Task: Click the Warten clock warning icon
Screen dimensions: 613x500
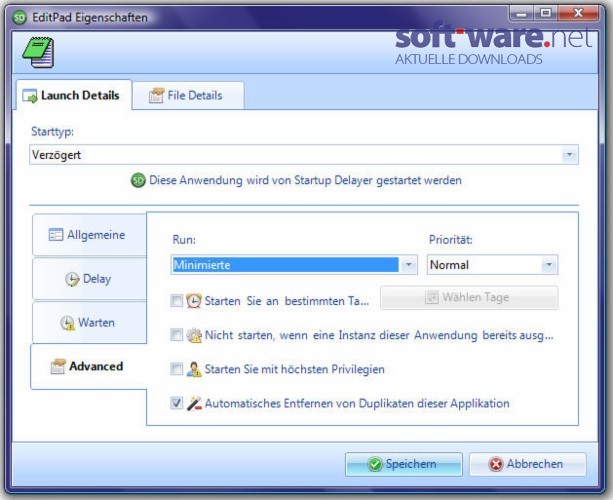Action: click(x=67, y=323)
